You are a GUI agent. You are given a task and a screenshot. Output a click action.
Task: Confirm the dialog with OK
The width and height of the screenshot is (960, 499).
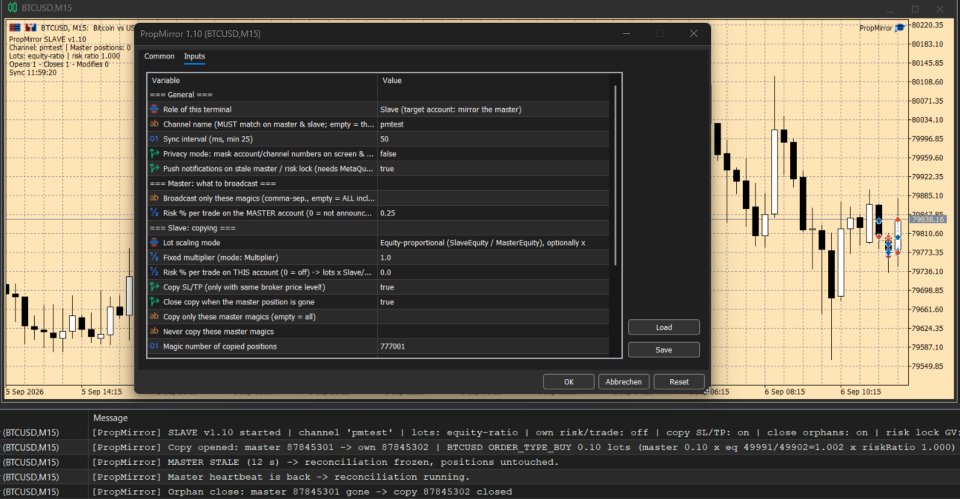[569, 382]
